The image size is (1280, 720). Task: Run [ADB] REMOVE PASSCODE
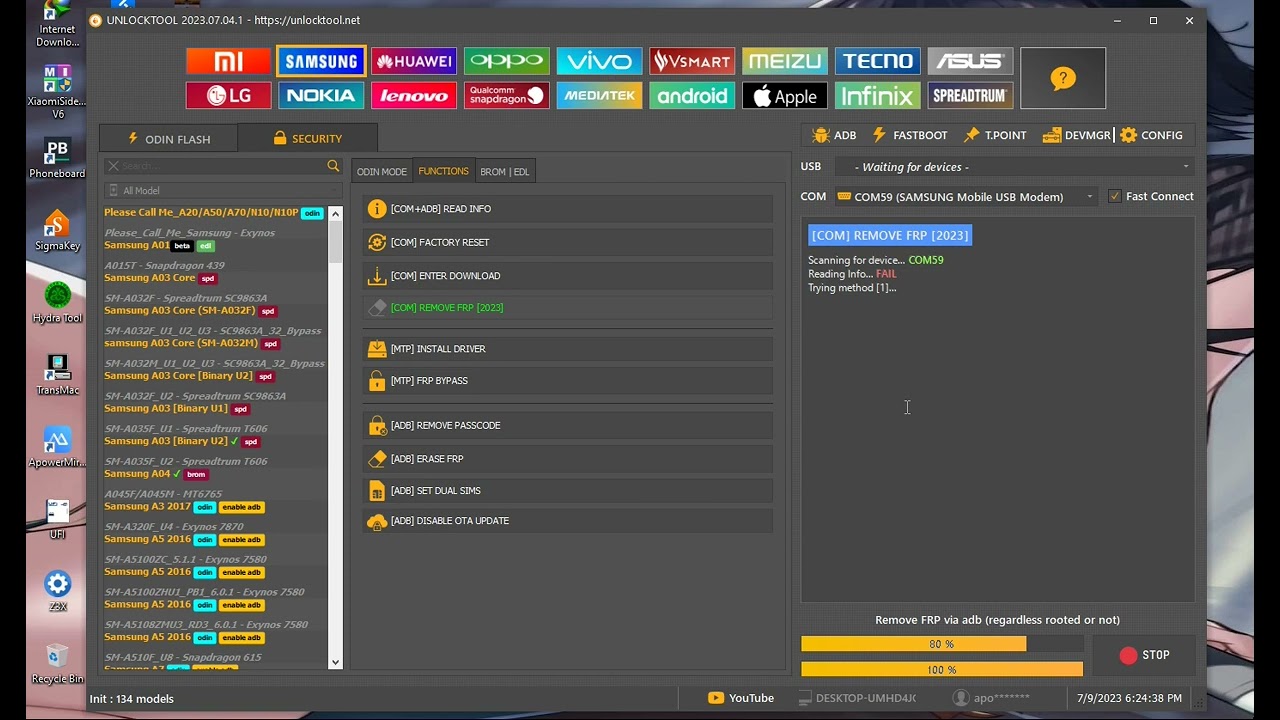tap(568, 426)
